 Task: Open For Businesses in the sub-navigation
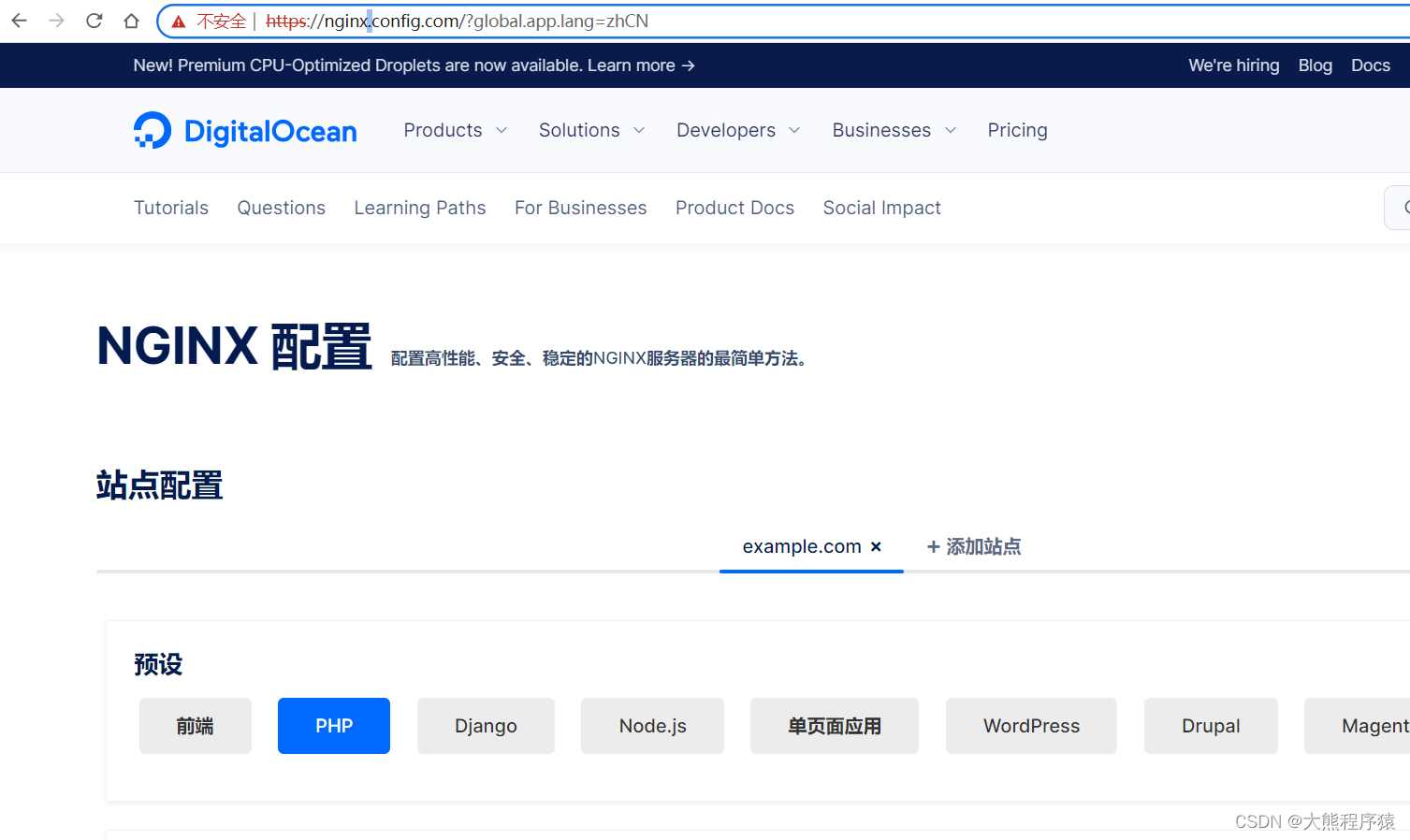click(580, 208)
